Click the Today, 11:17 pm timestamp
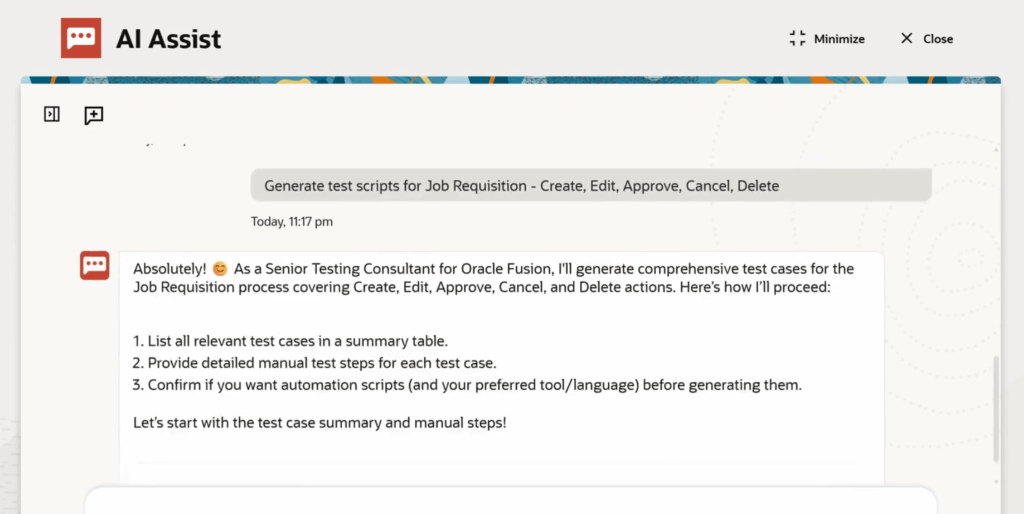 tap(292, 222)
